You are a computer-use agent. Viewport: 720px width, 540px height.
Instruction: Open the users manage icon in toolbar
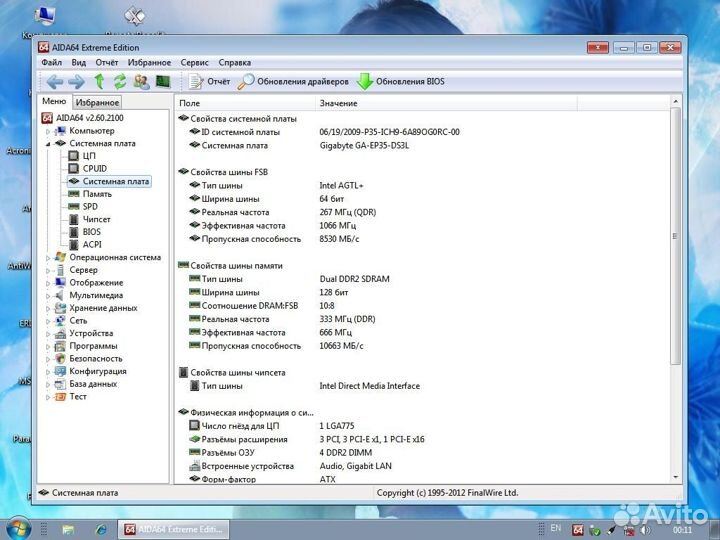(141, 82)
